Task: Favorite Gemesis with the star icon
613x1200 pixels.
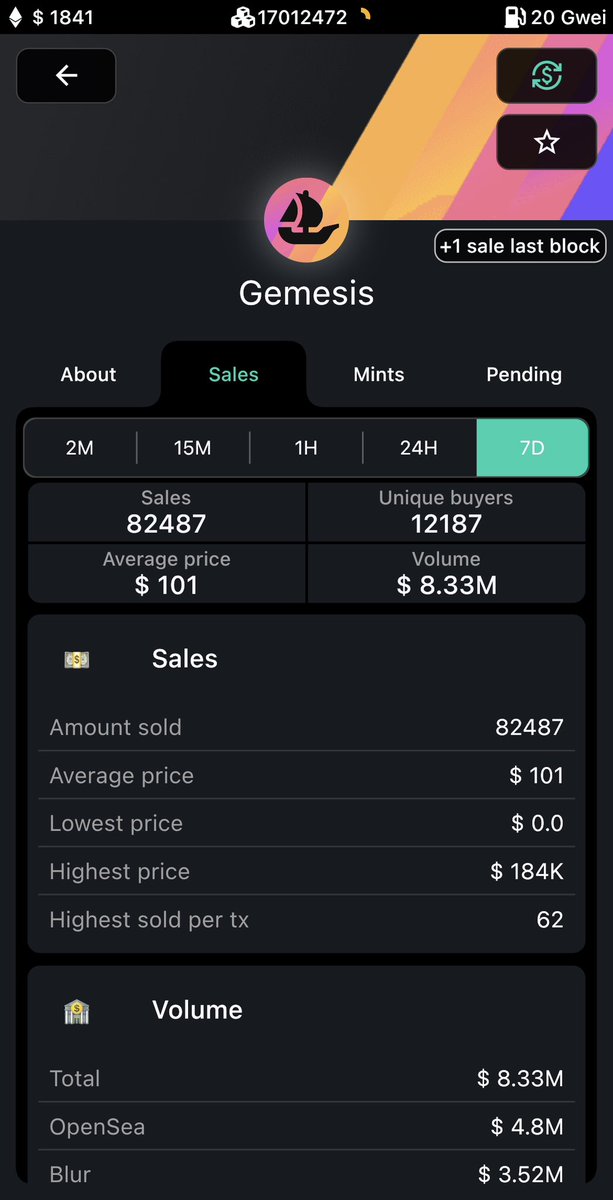Action: (x=547, y=142)
